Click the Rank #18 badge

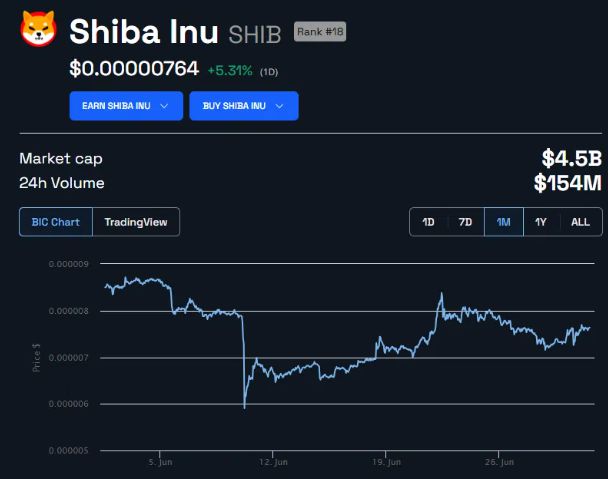click(x=319, y=31)
